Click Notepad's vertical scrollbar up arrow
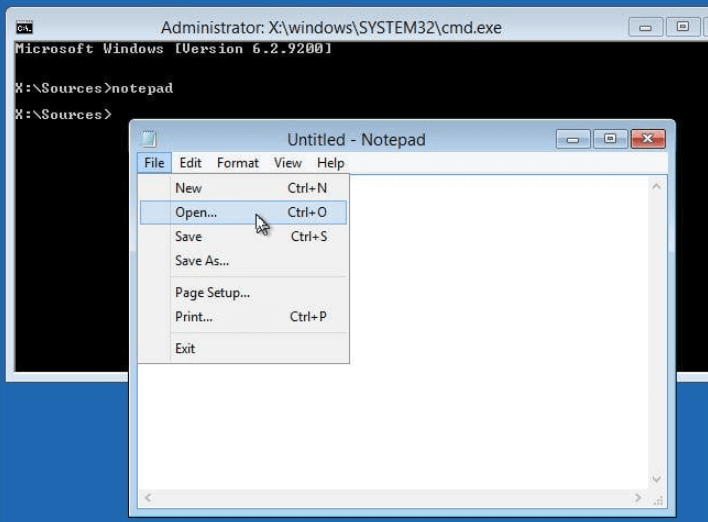 tap(657, 186)
